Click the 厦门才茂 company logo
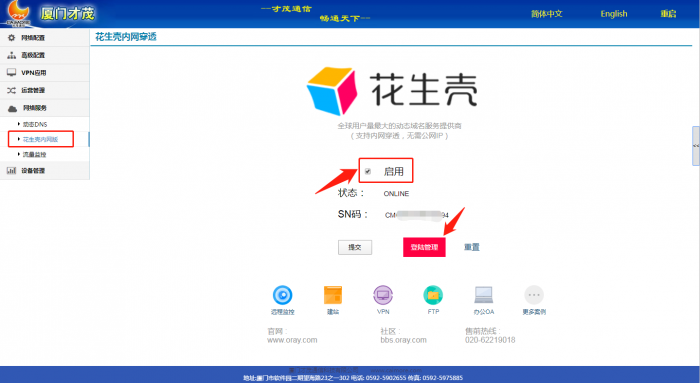 click(x=49, y=14)
